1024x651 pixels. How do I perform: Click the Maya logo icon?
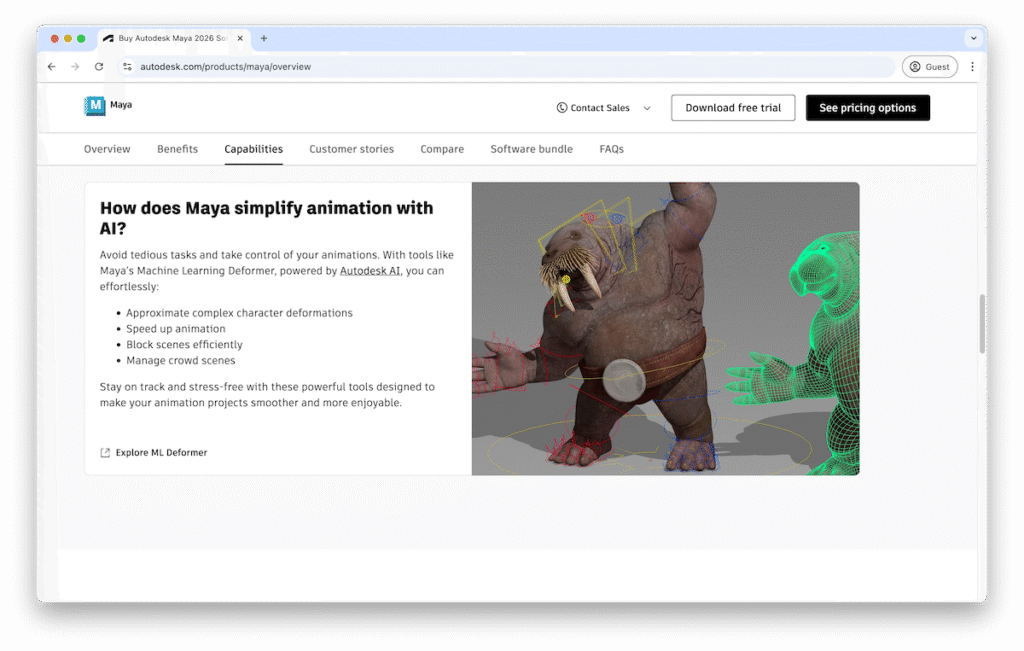[95, 106]
